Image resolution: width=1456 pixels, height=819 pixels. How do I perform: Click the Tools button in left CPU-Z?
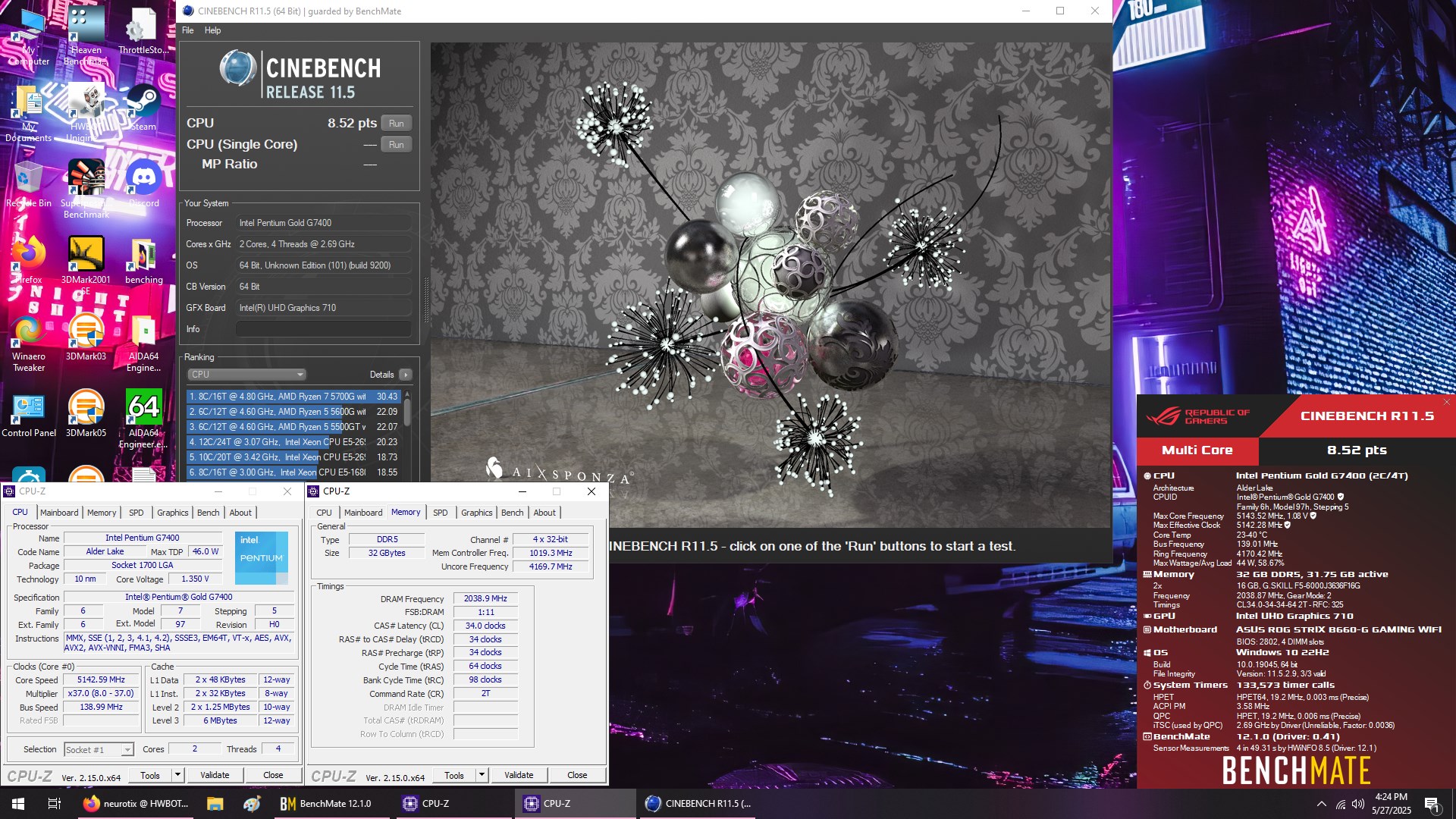tap(150, 775)
